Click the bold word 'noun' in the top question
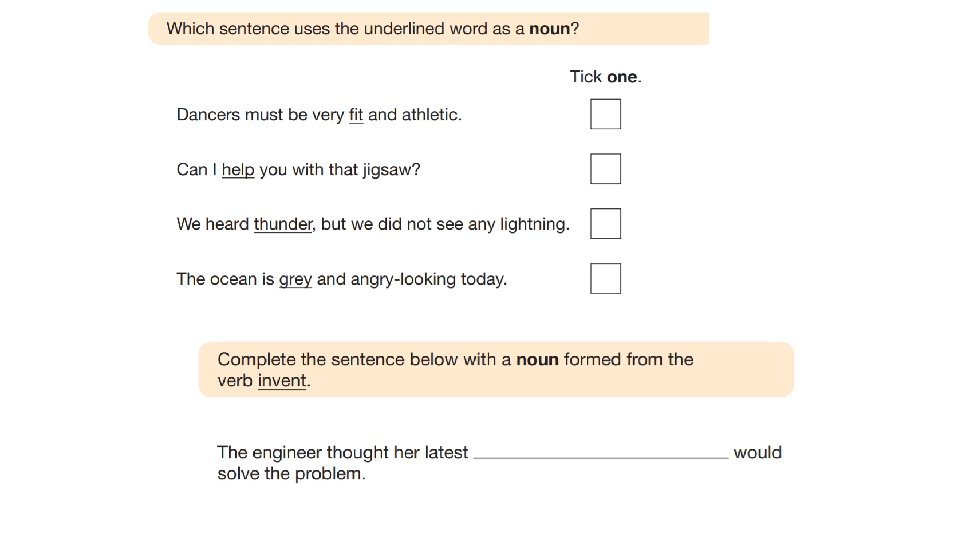This screenshot has height=540, width=960. 550,29
